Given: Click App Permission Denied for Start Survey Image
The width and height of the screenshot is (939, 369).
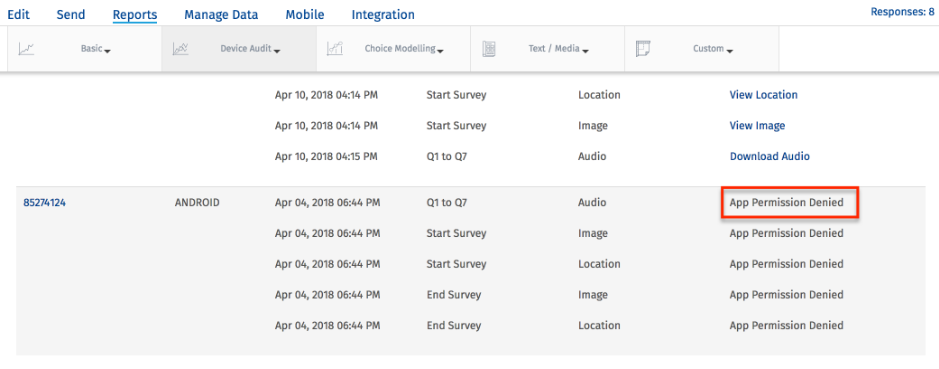Looking at the screenshot, I should [786, 233].
